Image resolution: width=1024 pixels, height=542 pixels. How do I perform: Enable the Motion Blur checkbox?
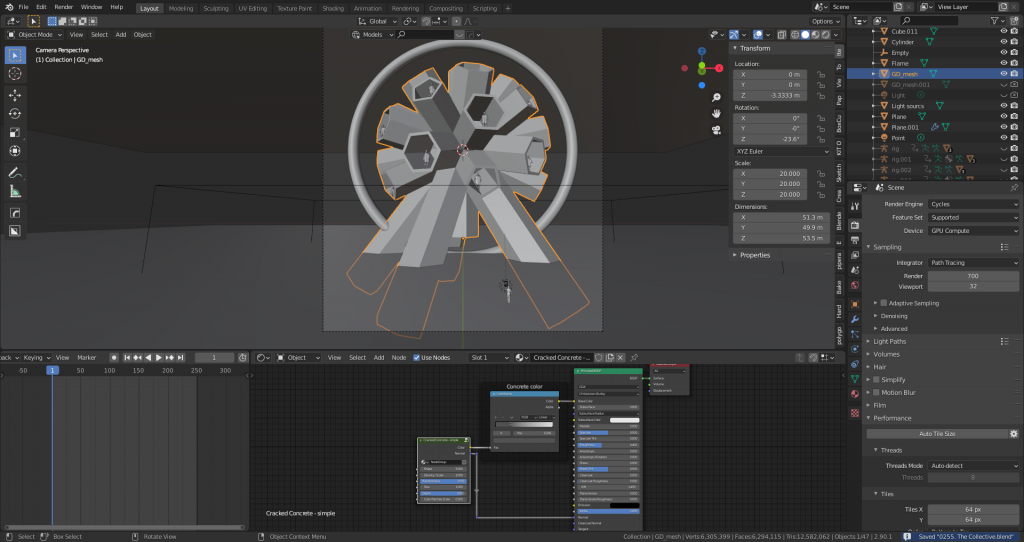(876, 392)
